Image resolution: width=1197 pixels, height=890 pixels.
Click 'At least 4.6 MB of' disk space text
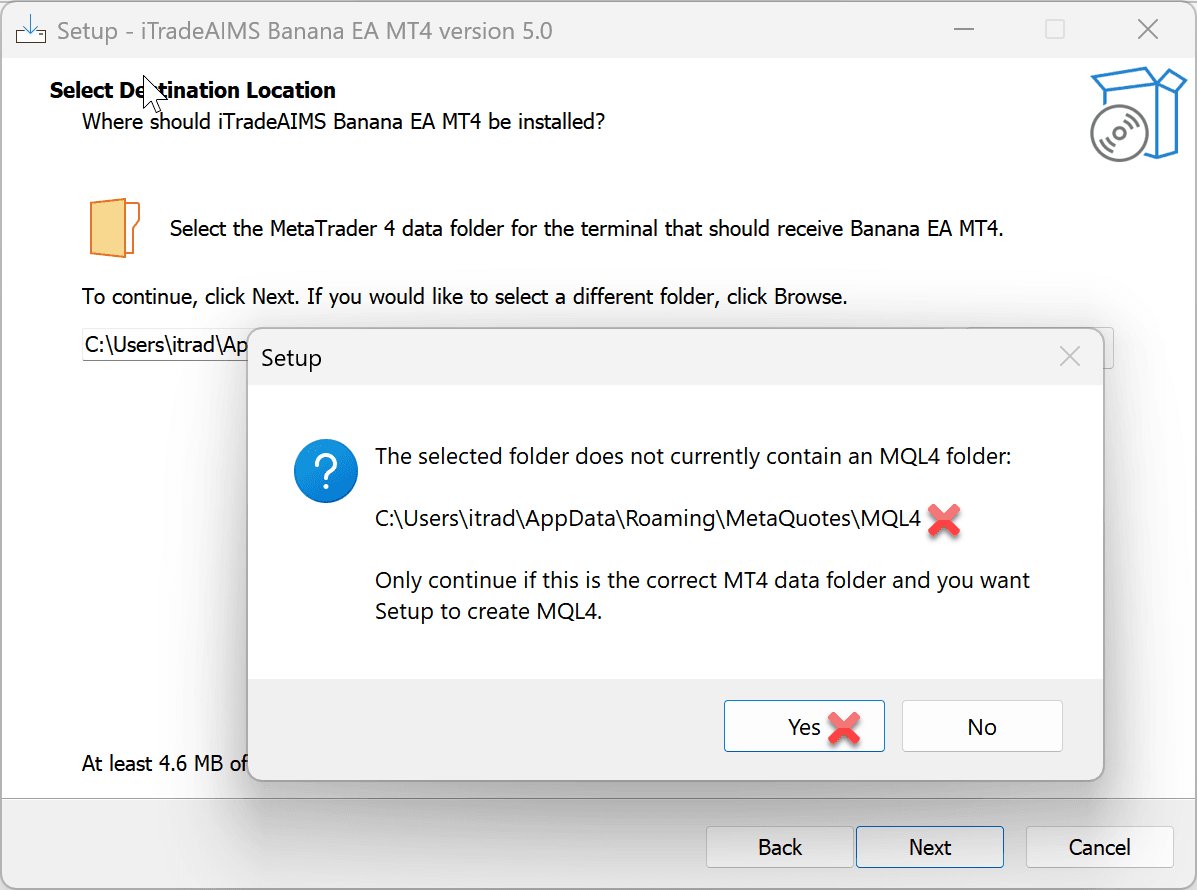click(x=165, y=763)
